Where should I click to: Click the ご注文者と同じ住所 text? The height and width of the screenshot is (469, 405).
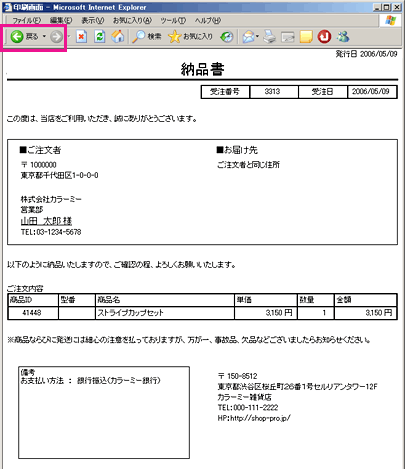[248, 165]
